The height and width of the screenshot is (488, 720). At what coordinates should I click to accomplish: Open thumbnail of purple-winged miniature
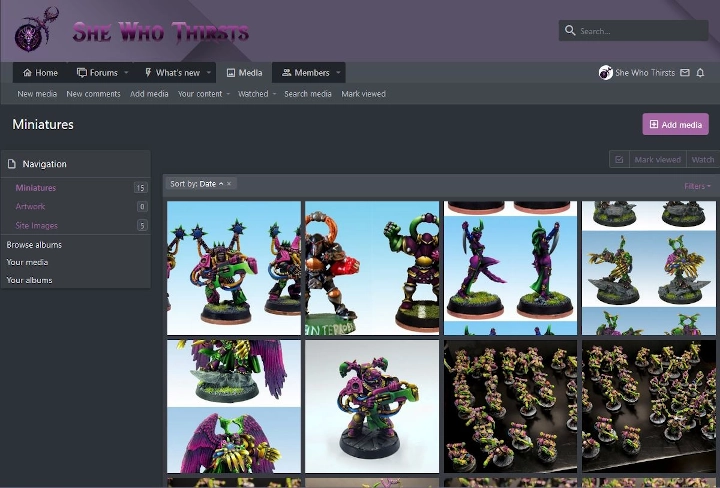pos(234,406)
